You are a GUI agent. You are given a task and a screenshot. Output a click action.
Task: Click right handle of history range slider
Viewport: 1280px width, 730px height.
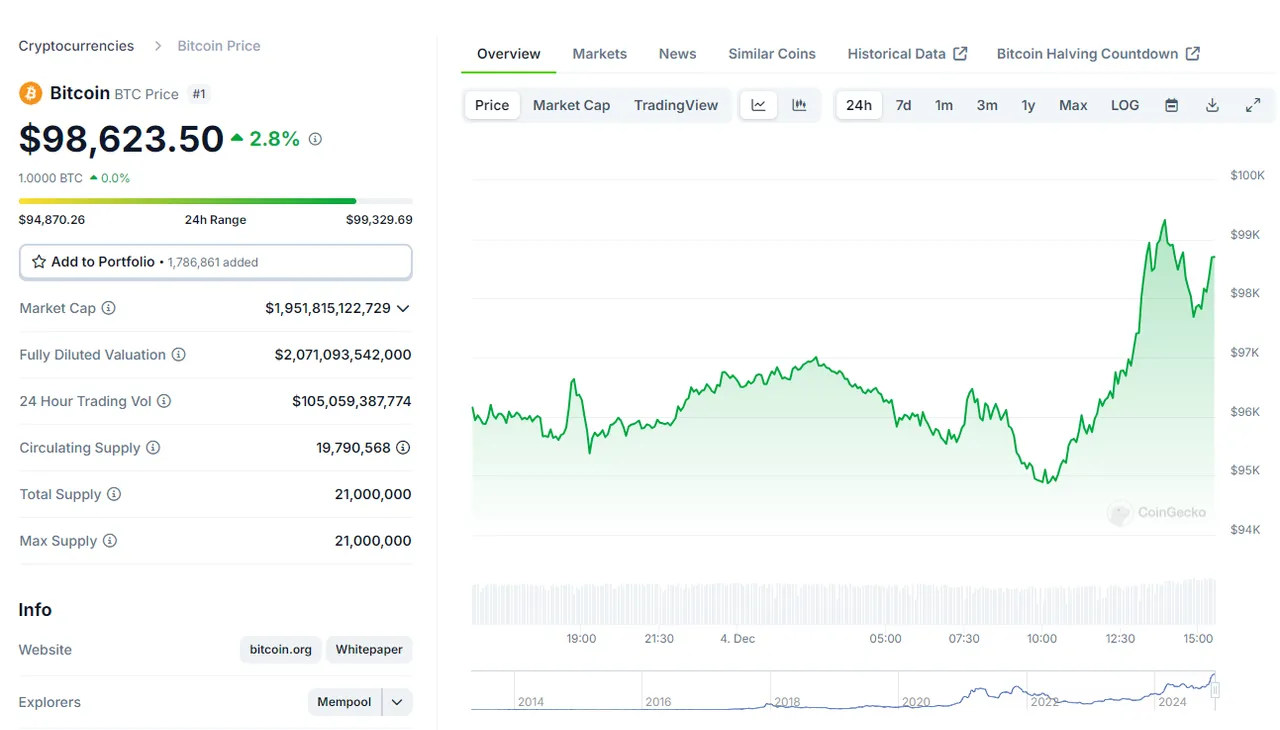pos(1215,690)
